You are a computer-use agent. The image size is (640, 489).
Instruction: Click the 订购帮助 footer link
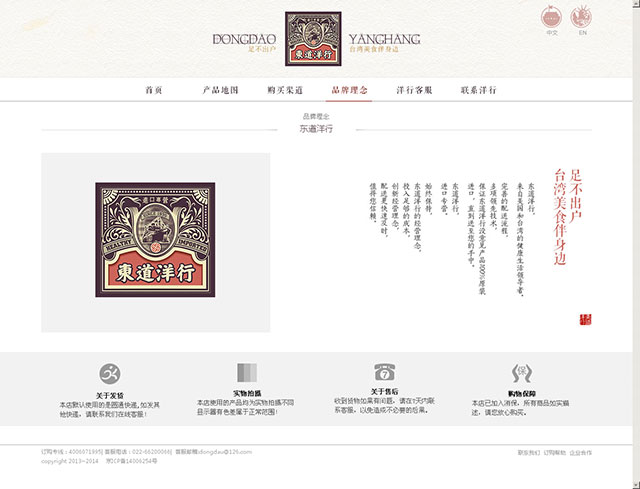click(555, 453)
